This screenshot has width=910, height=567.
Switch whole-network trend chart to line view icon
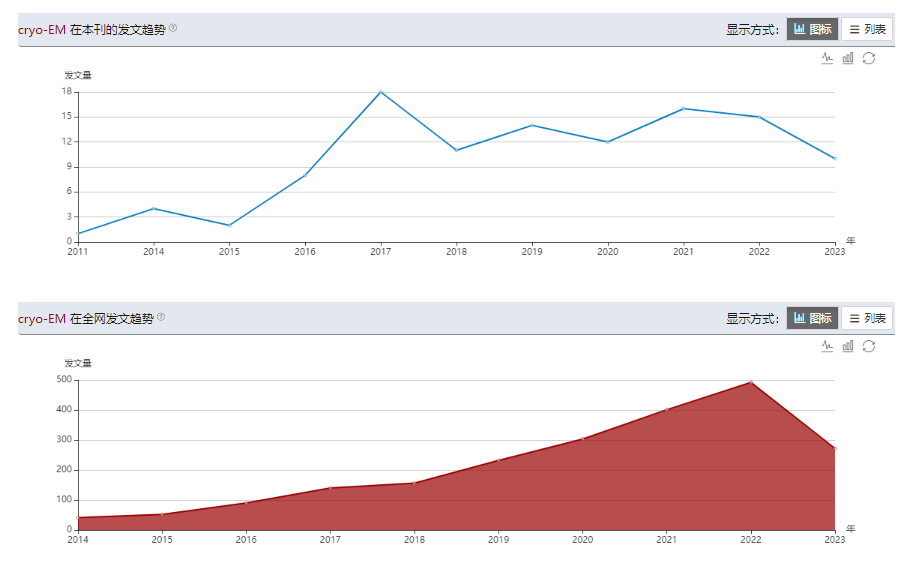coord(827,346)
